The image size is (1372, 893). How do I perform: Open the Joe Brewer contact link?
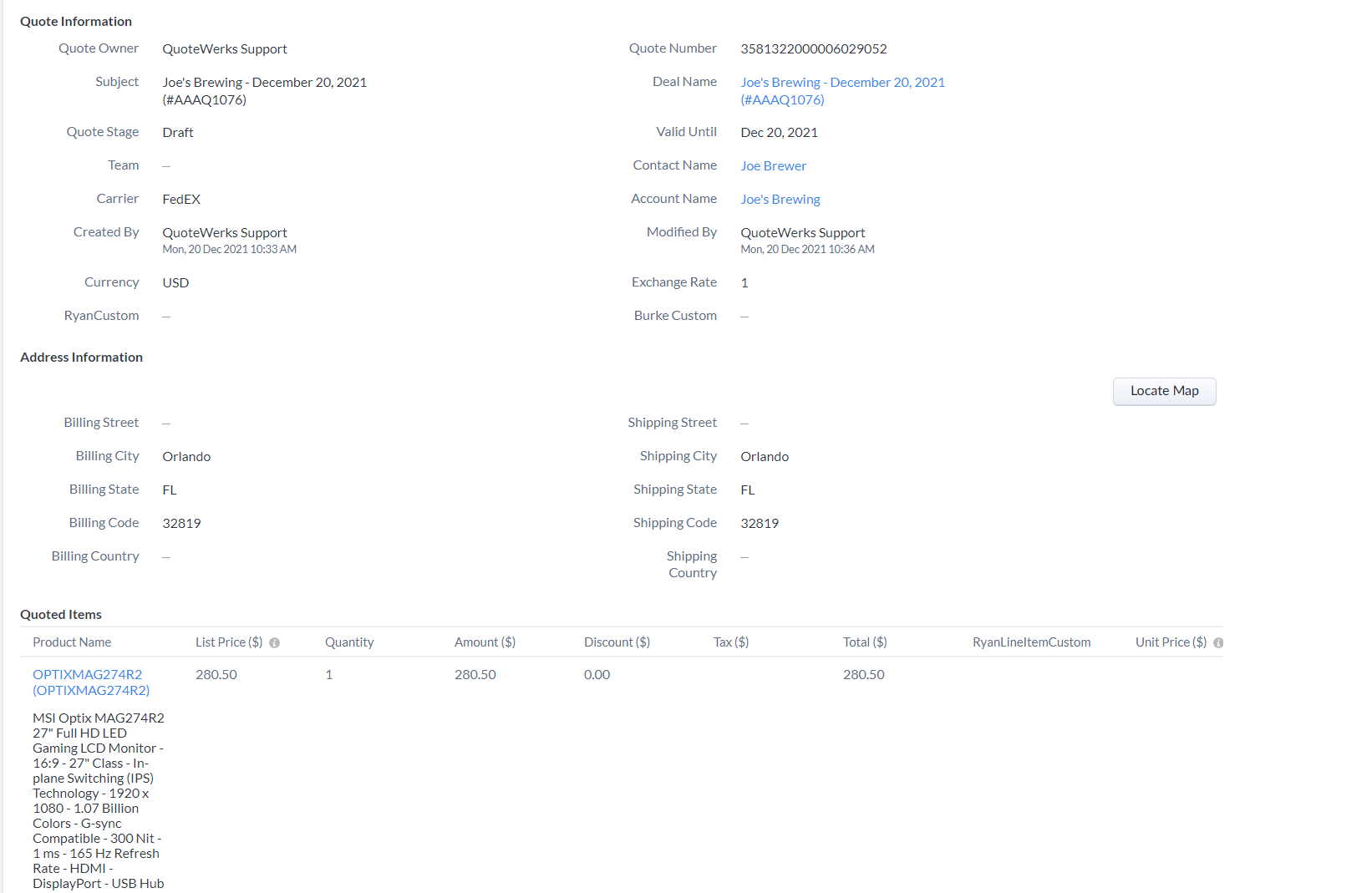(x=773, y=166)
